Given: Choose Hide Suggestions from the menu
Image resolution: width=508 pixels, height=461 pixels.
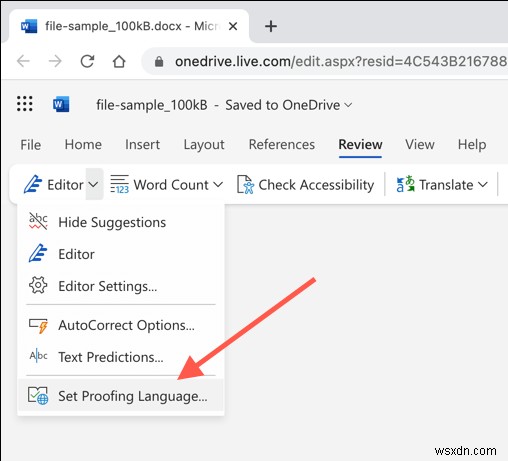Looking at the screenshot, I should point(121,222).
